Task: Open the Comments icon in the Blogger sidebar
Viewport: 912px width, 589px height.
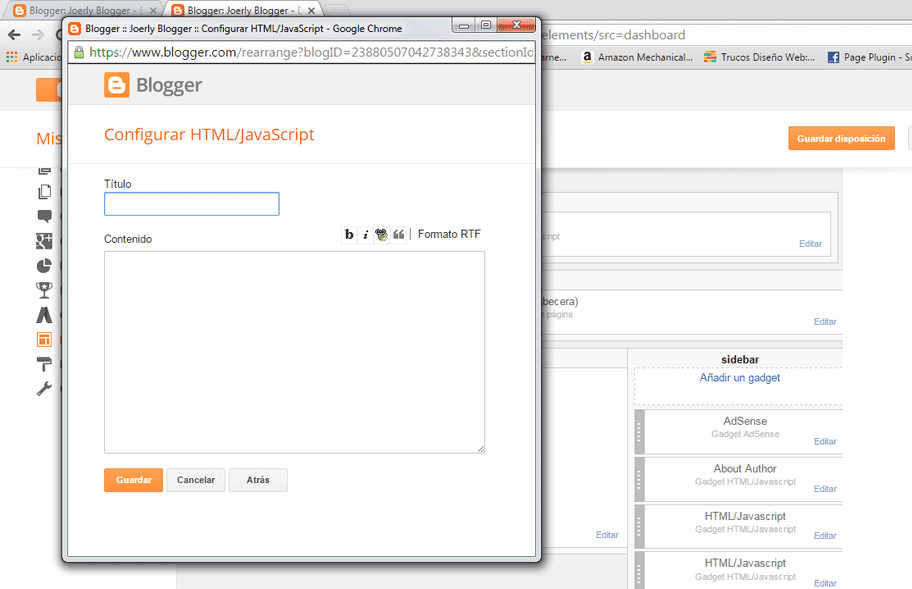Action: (44, 216)
